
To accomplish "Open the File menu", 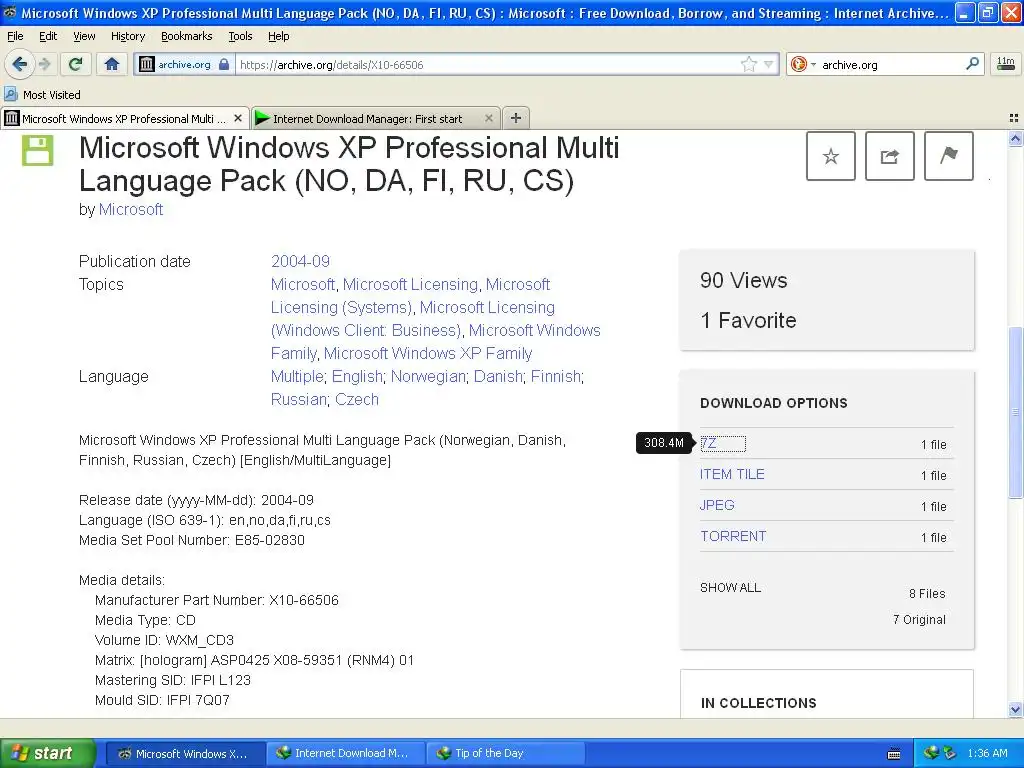I will (x=15, y=36).
